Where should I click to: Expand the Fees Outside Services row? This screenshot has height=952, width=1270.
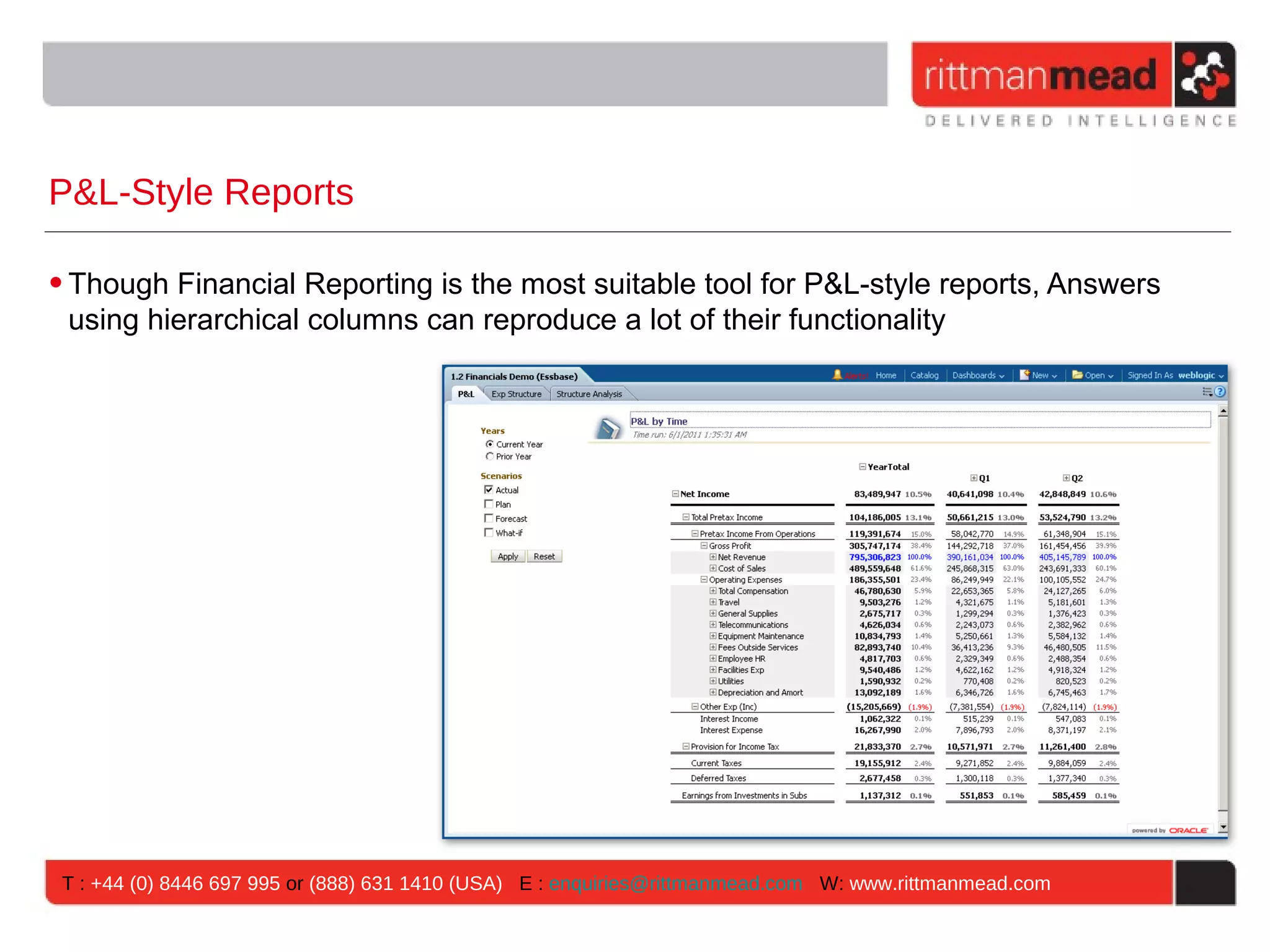[713, 647]
